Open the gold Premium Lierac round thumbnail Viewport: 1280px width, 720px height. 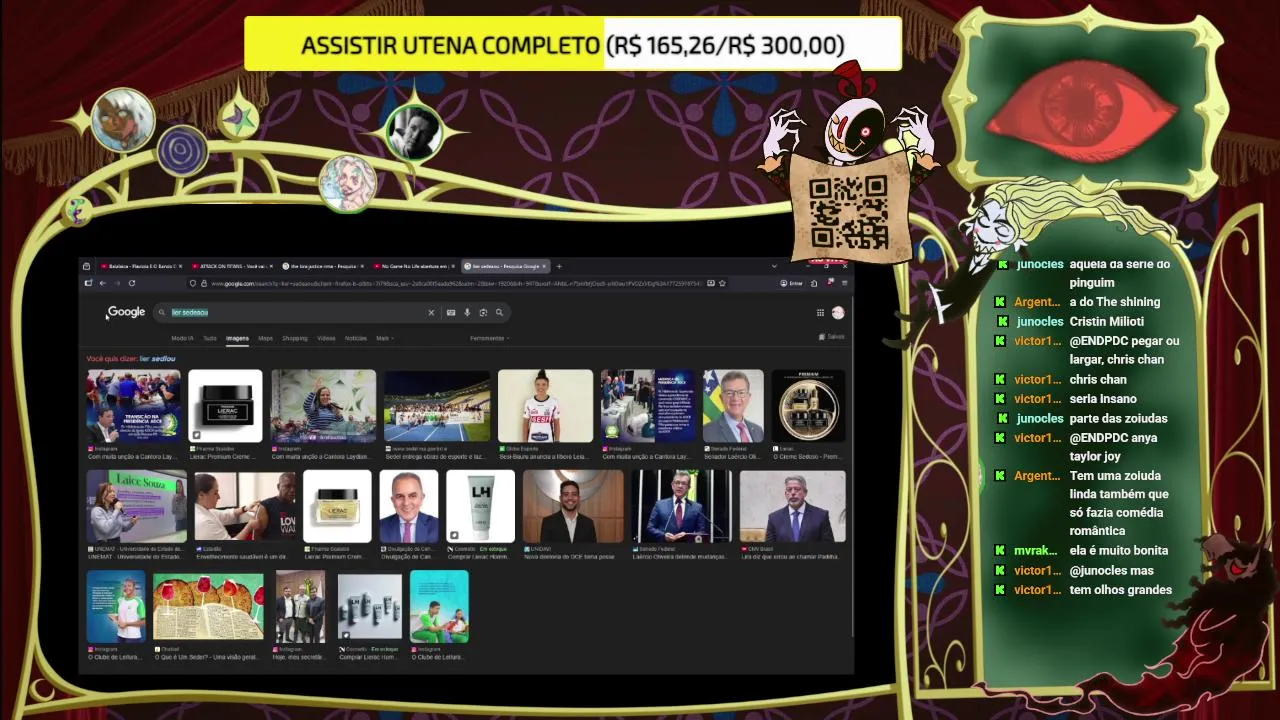pos(809,406)
